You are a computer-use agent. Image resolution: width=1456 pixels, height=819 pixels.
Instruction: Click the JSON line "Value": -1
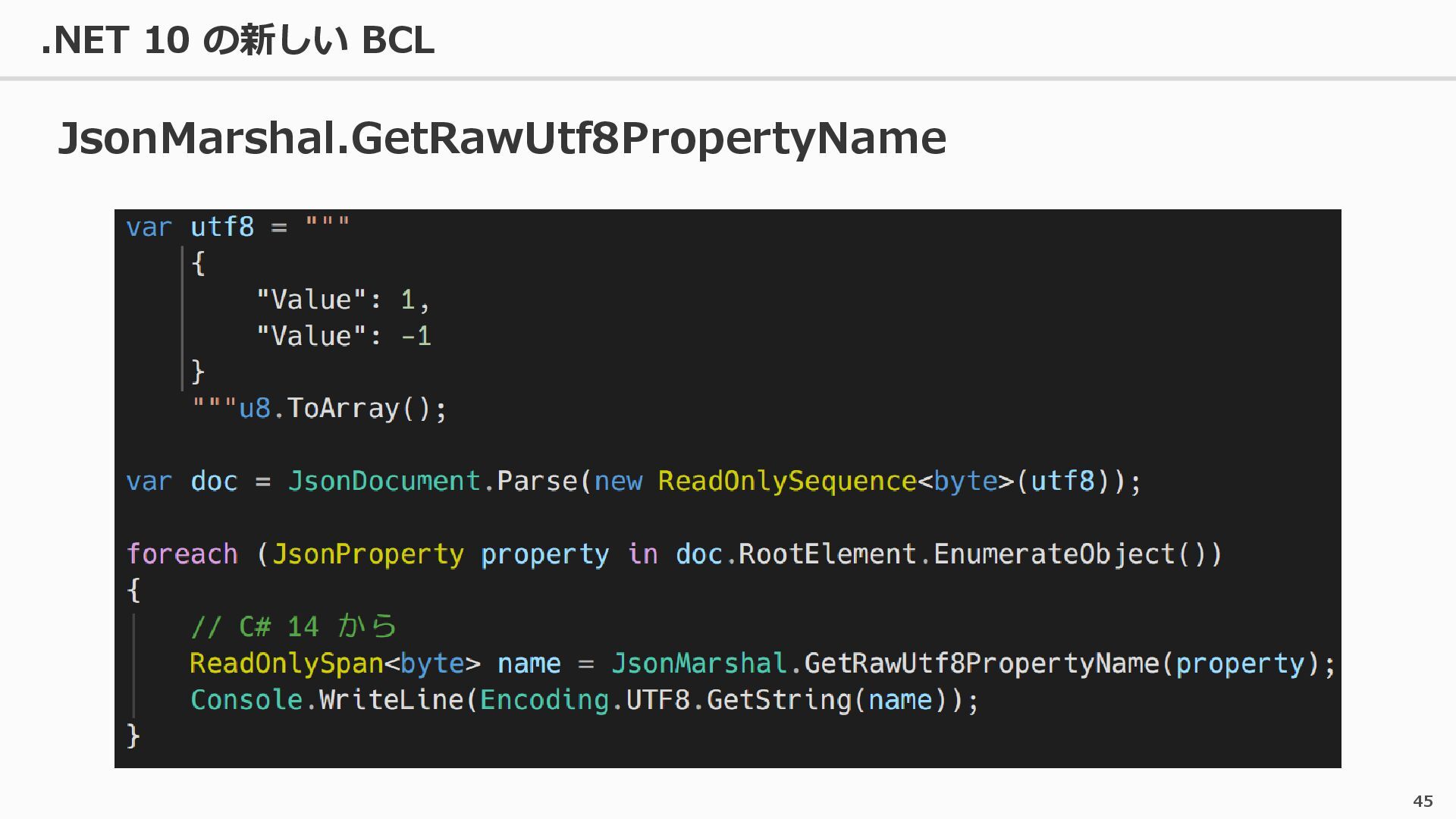point(344,336)
